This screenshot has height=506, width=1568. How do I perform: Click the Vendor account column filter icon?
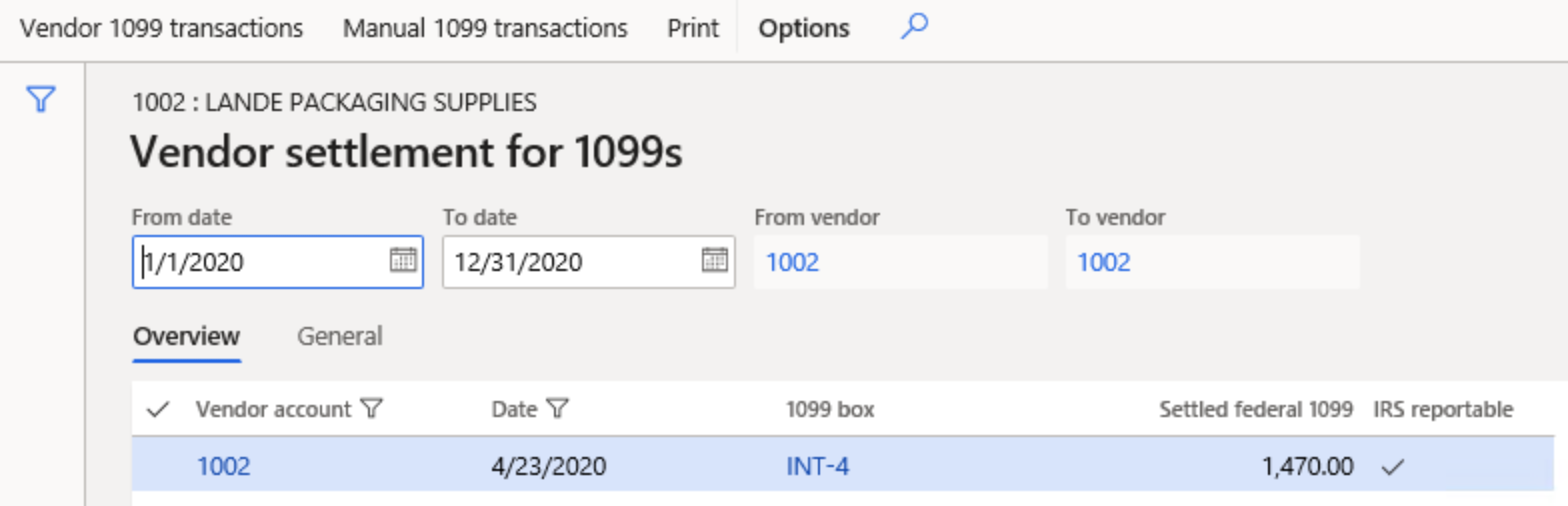(371, 409)
